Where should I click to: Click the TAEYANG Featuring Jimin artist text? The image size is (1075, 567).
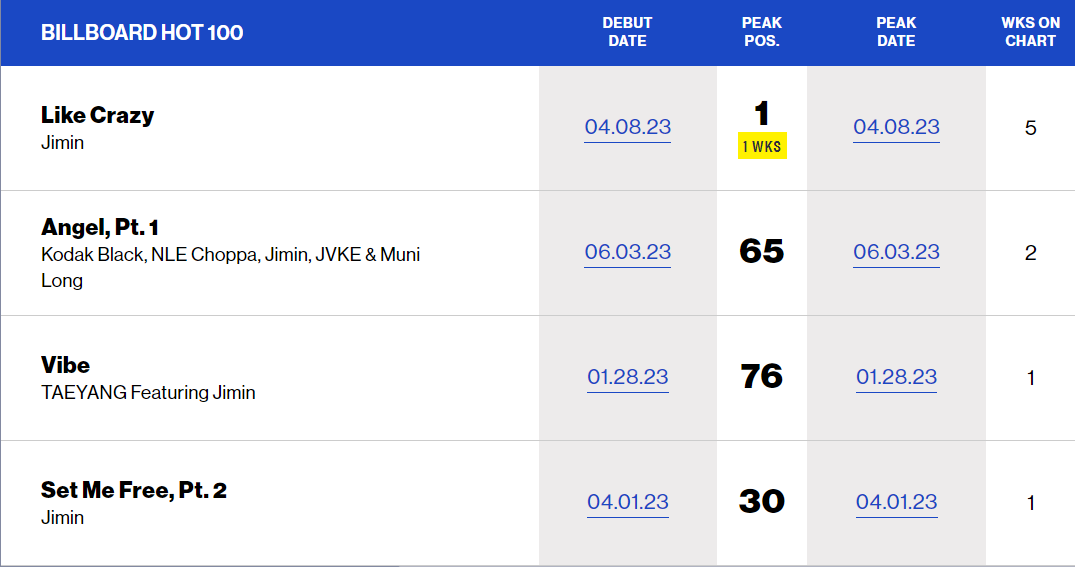[x=148, y=393]
